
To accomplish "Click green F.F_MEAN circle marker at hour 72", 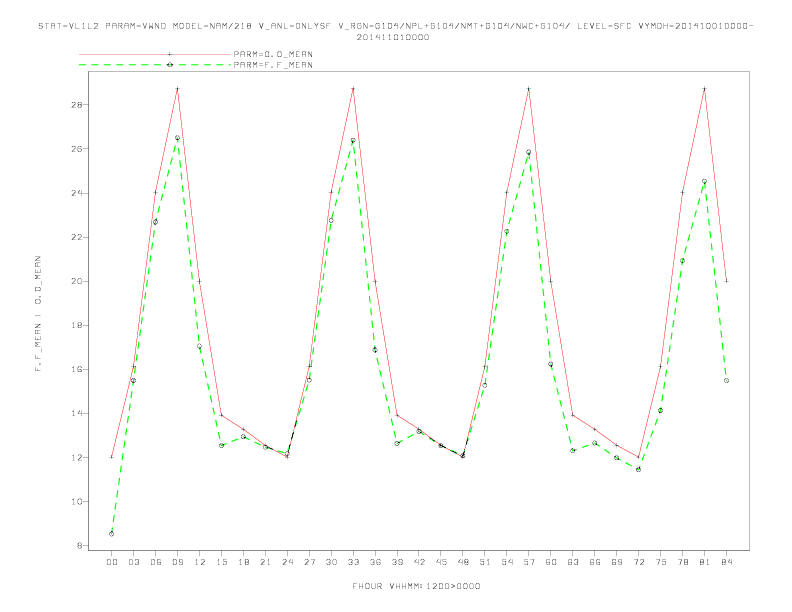I will (x=638, y=470).
